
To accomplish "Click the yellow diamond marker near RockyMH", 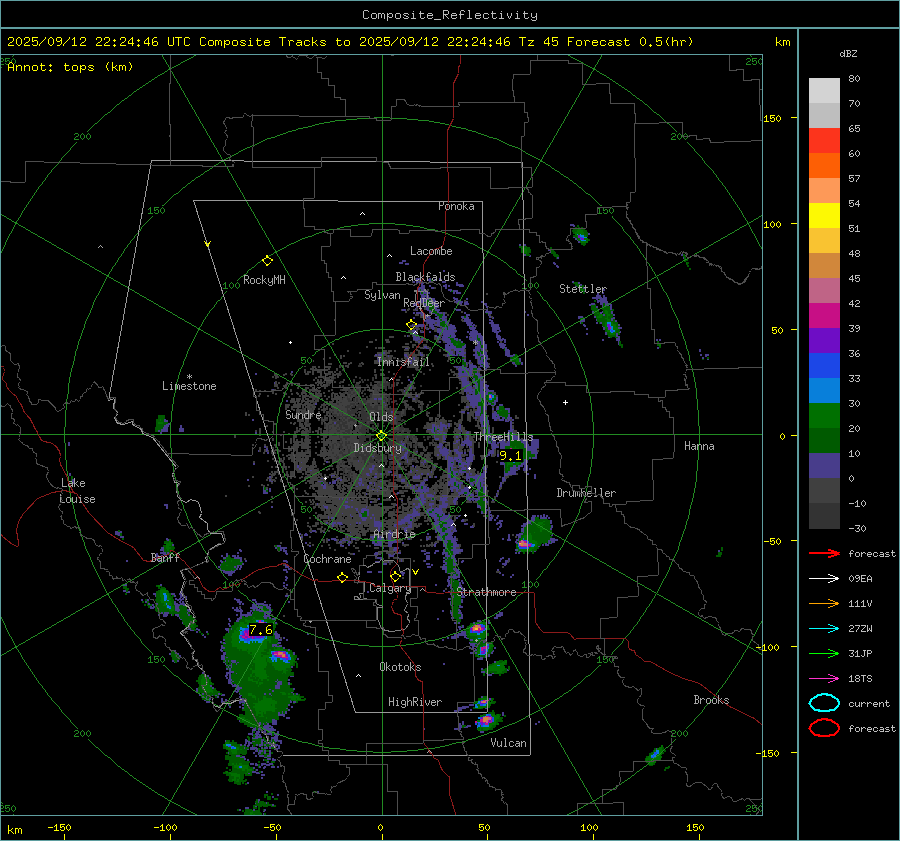I will [x=267, y=261].
